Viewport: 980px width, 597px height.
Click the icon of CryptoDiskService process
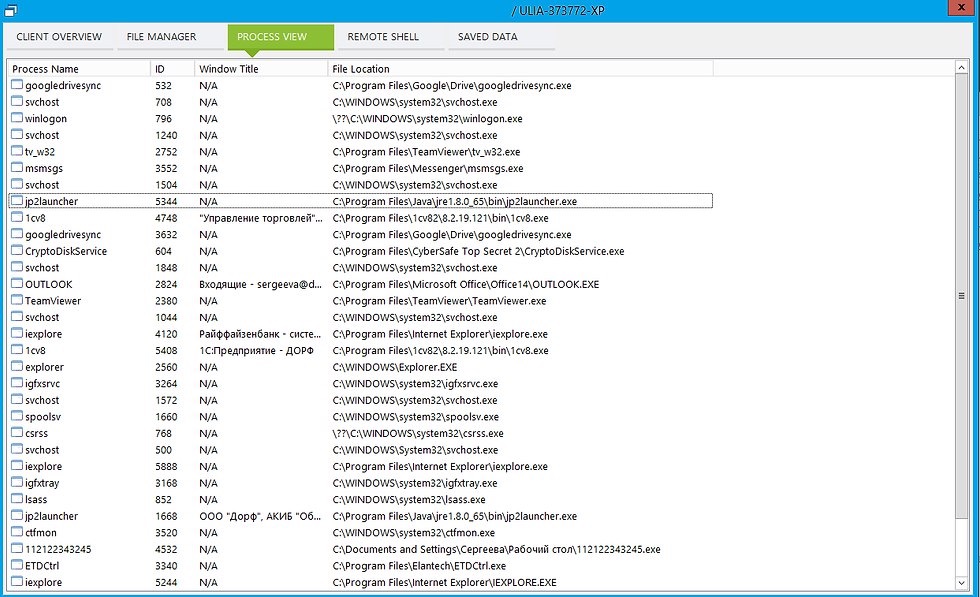[x=17, y=251]
